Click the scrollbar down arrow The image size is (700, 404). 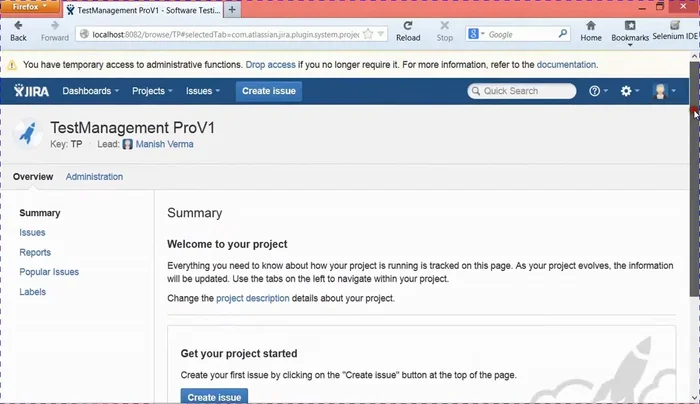click(x=694, y=397)
